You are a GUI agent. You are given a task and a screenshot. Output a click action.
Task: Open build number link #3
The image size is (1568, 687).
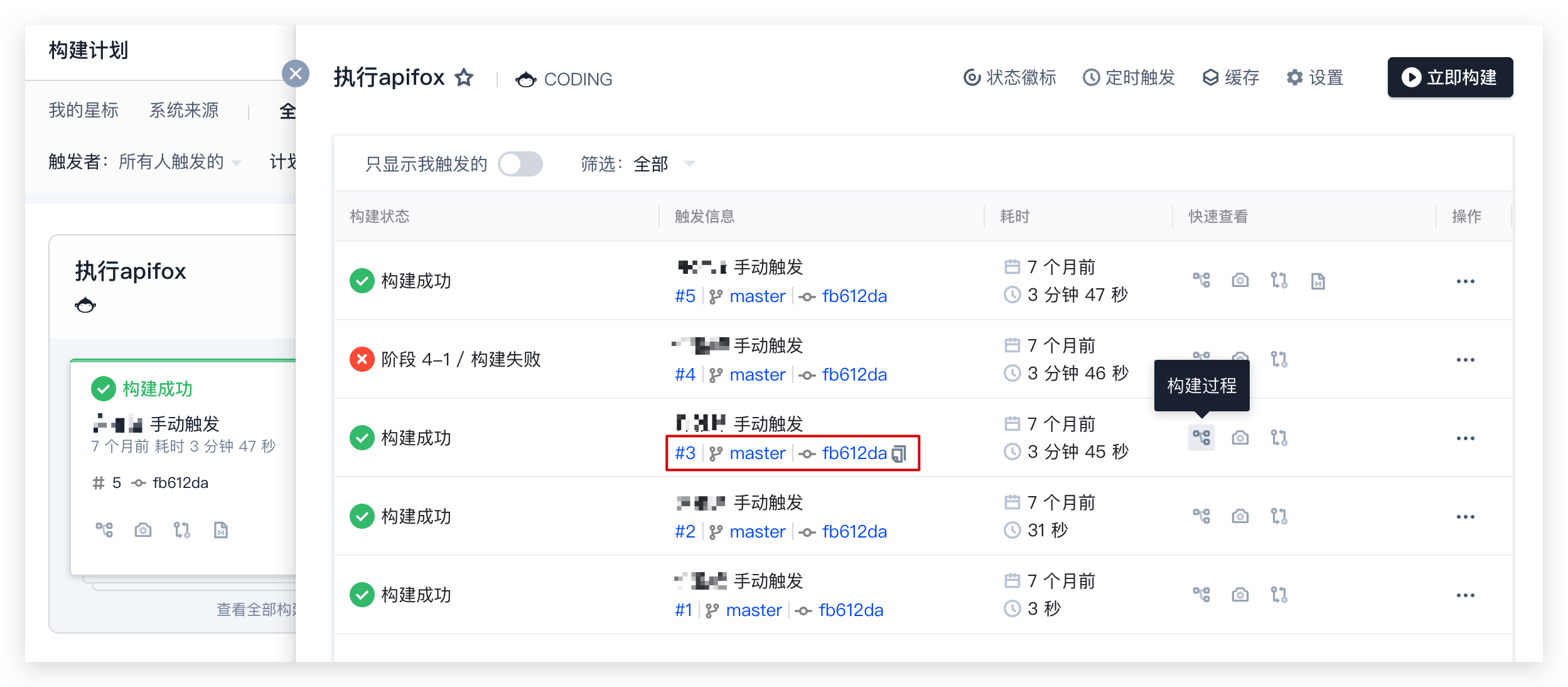pos(685,453)
